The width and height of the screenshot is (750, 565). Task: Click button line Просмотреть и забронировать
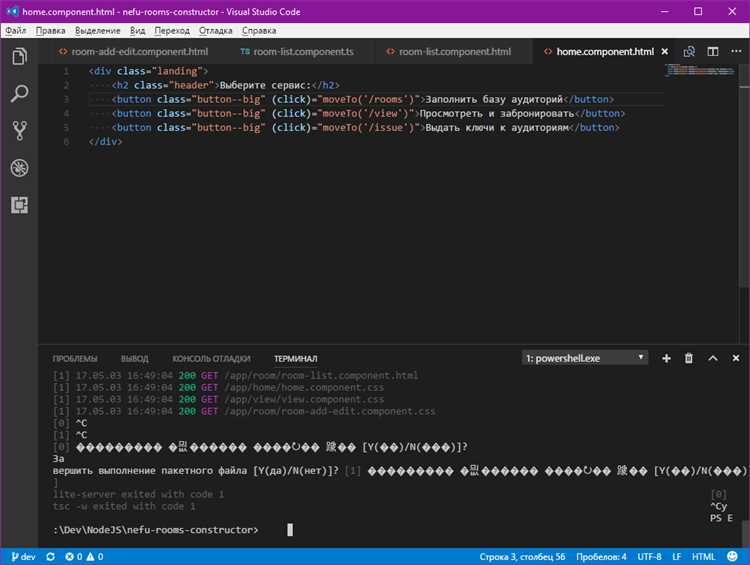click(x=368, y=113)
